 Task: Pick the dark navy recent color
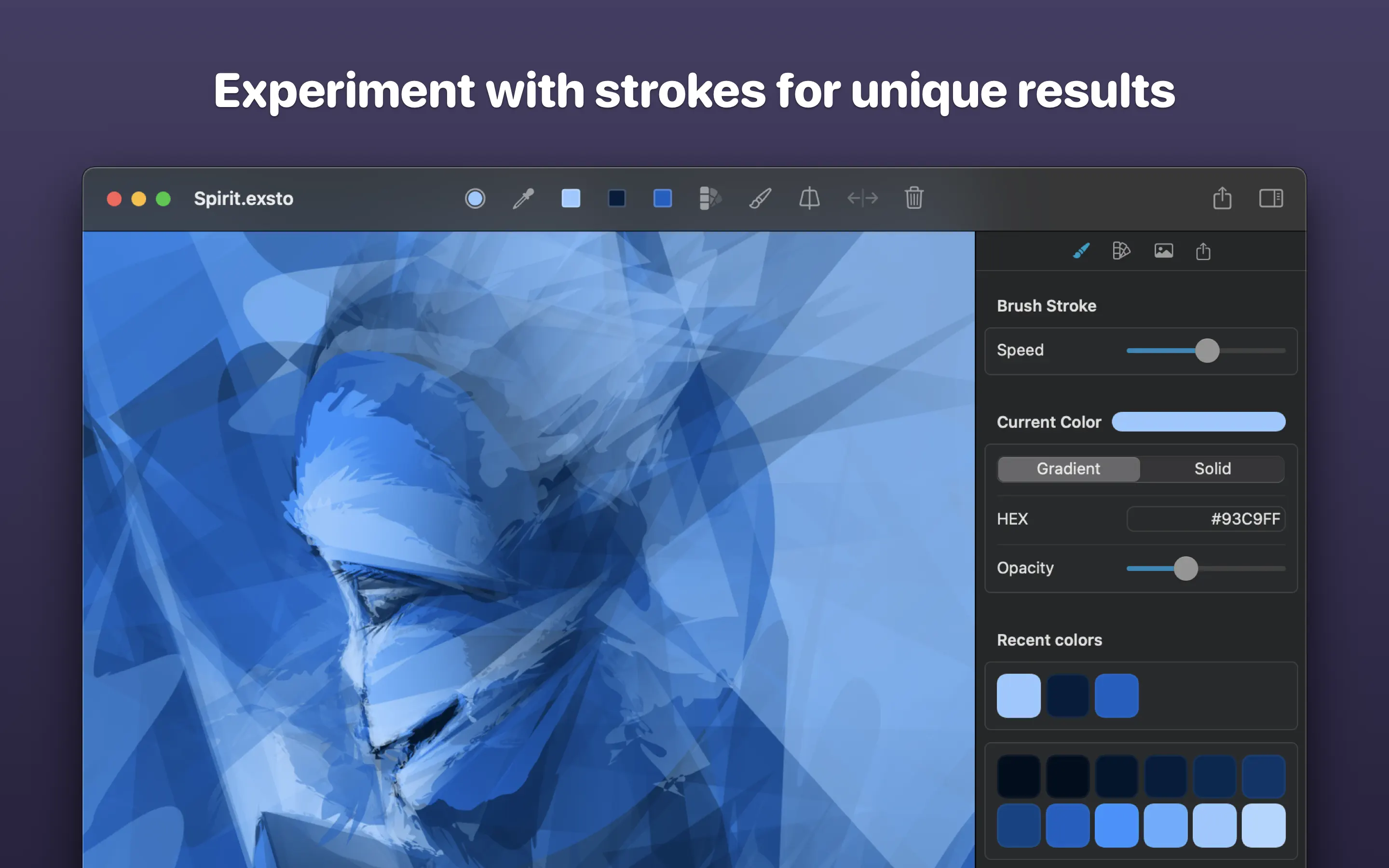click(x=1068, y=696)
